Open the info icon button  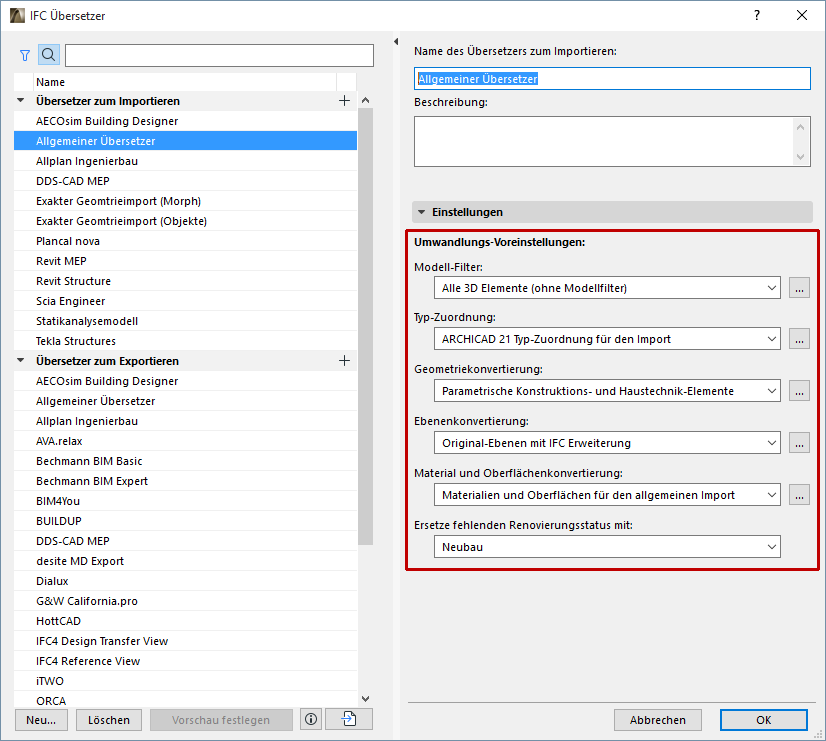pyautogui.click(x=311, y=719)
